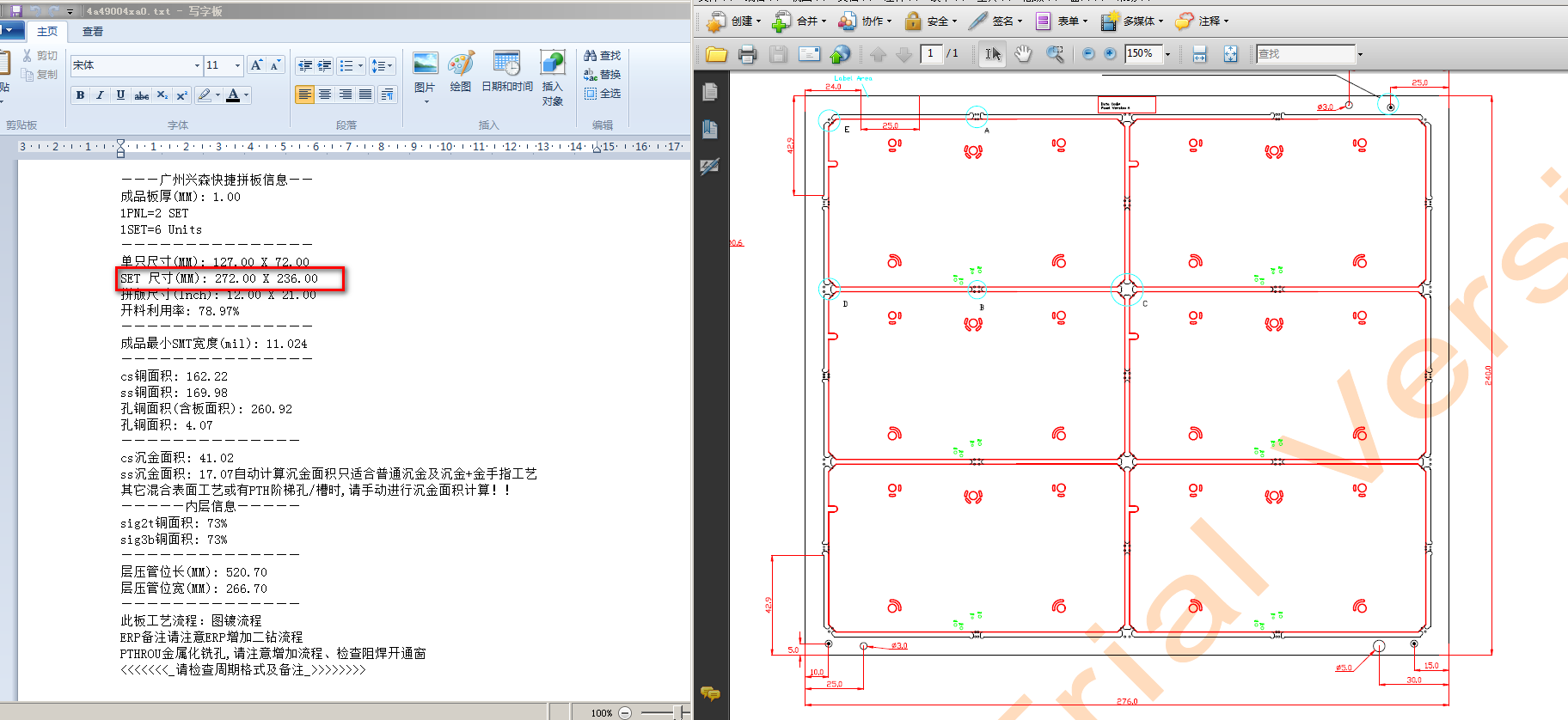
Task: Open the 创建 menu in the PDF viewer
Action: [x=733, y=21]
